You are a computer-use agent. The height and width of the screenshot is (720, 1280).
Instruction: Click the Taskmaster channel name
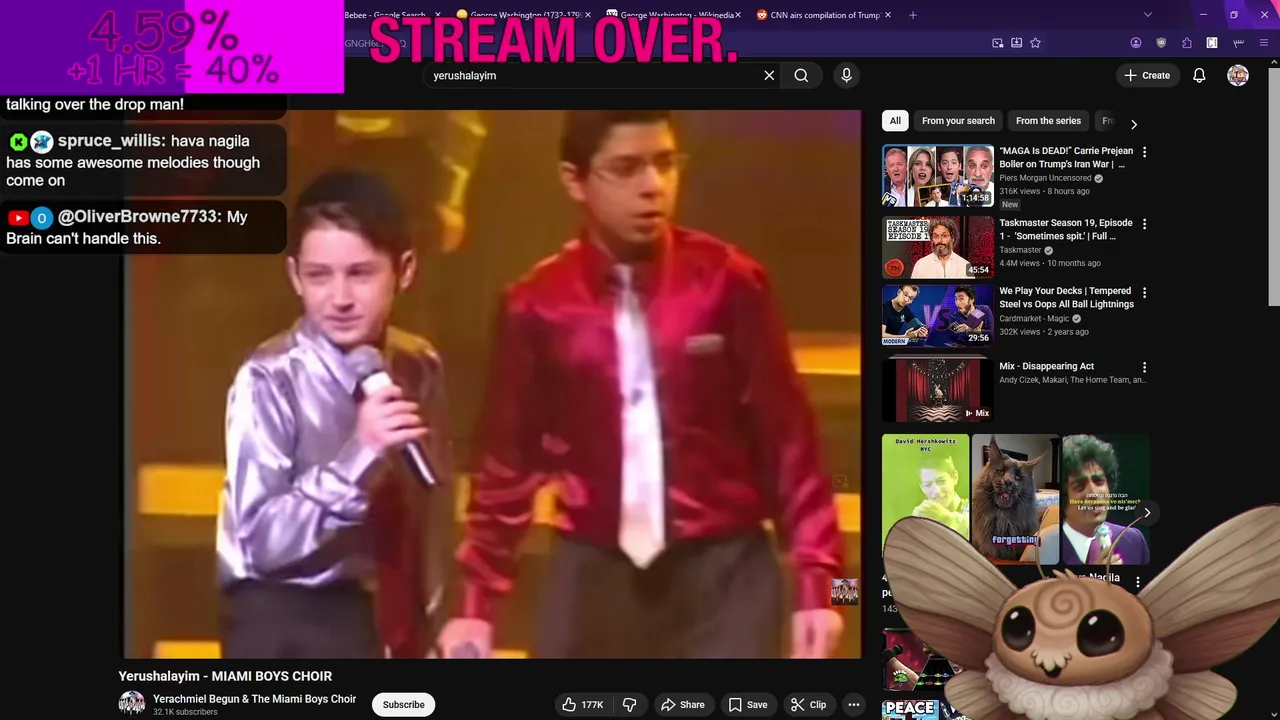coord(1020,250)
